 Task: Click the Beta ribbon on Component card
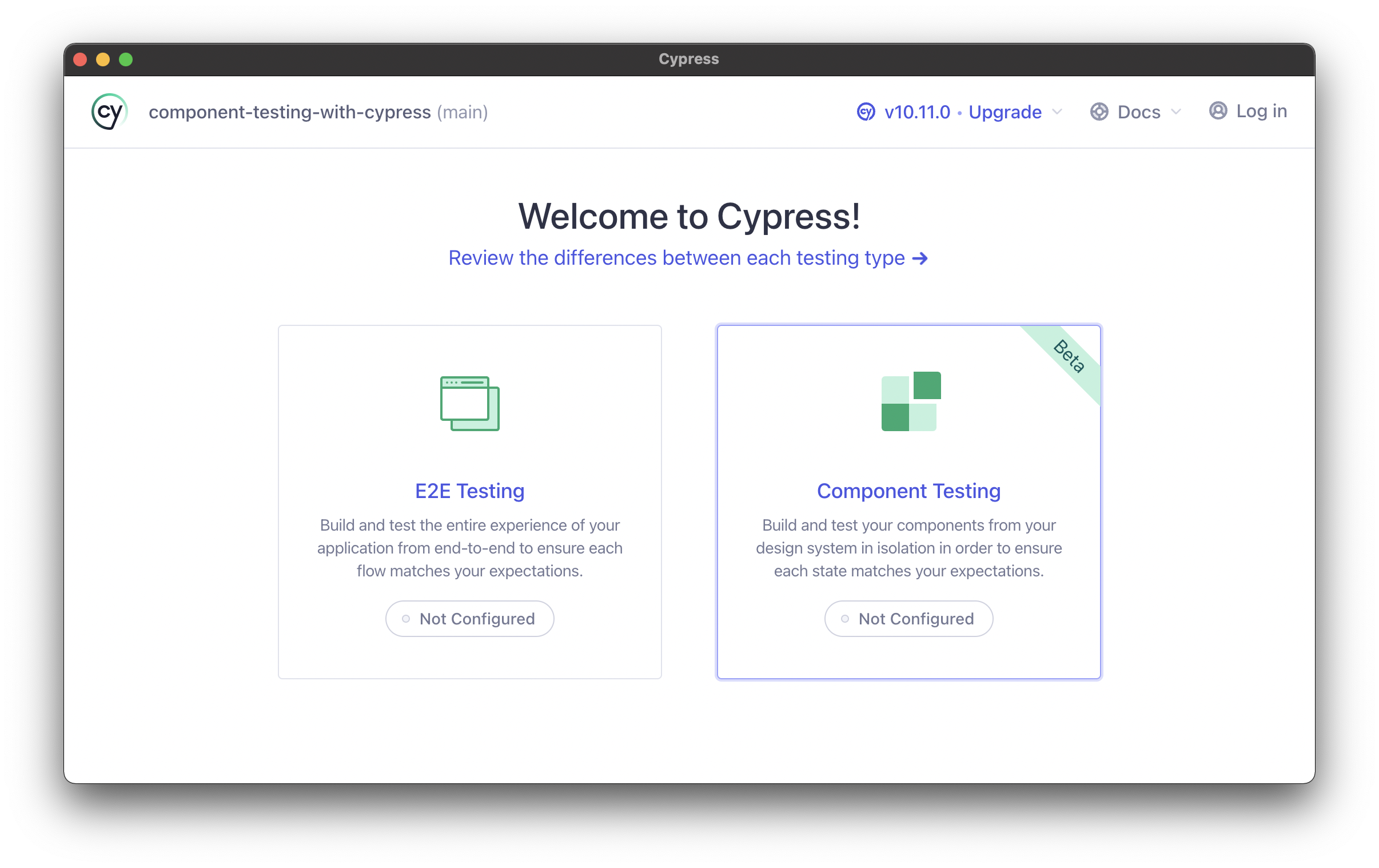tap(1069, 356)
